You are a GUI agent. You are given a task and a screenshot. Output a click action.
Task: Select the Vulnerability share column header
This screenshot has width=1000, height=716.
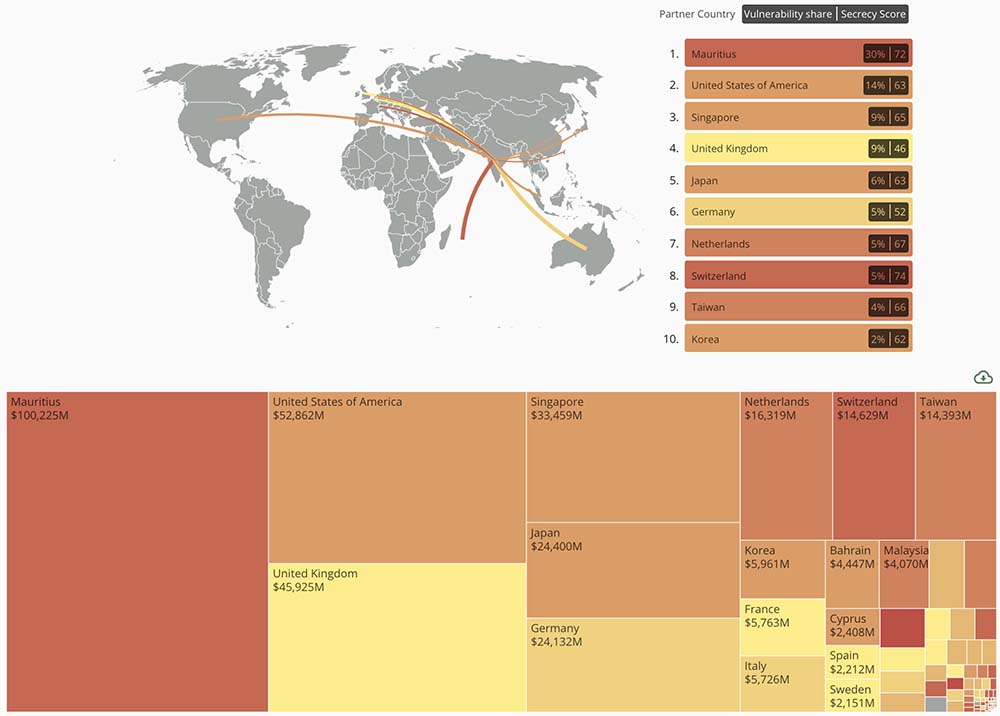pyautogui.click(x=788, y=14)
